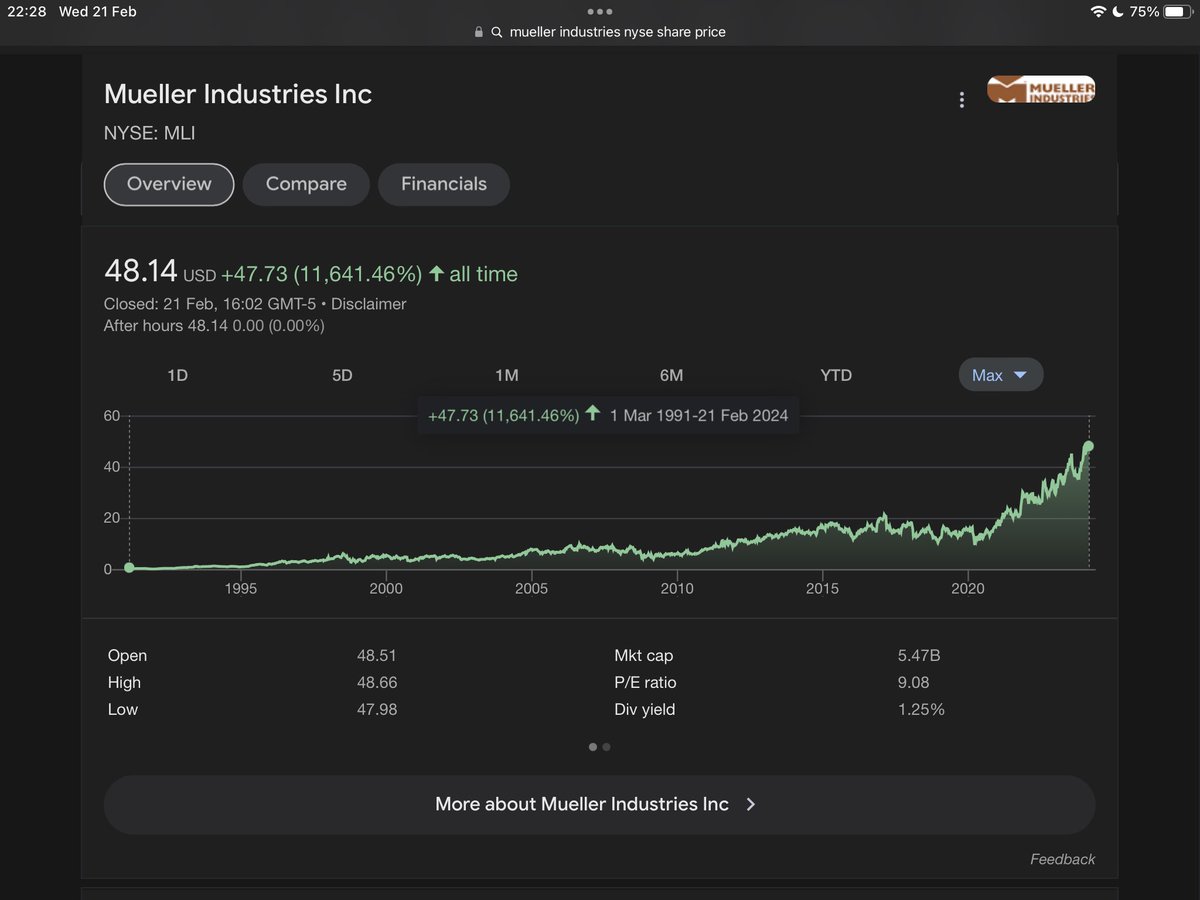
Task: Select the 6M chart range
Action: pyautogui.click(x=671, y=375)
